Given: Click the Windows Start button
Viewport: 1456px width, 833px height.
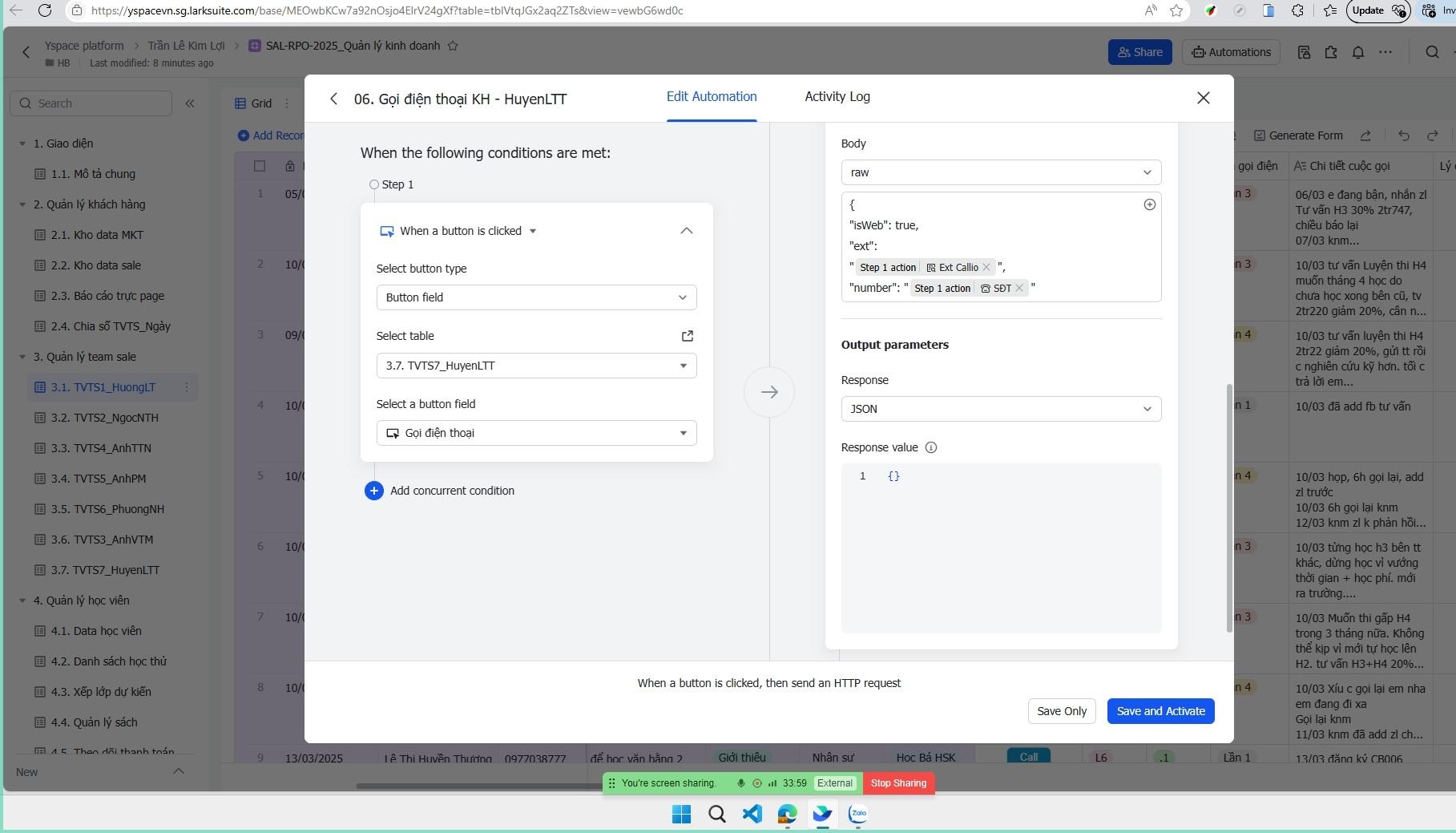Looking at the screenshot, I should pos(681,815).
